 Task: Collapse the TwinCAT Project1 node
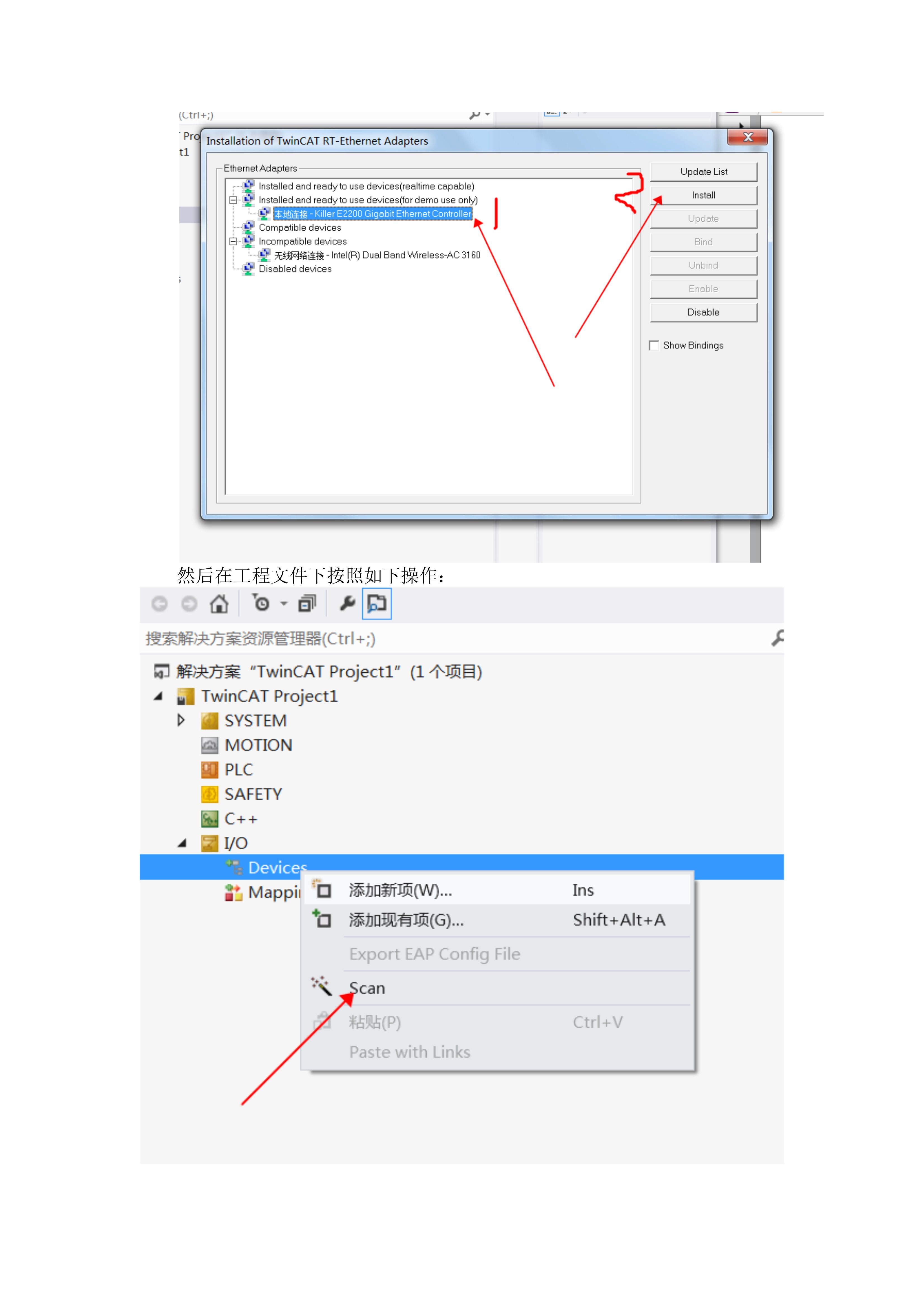[x=158, y=696]
